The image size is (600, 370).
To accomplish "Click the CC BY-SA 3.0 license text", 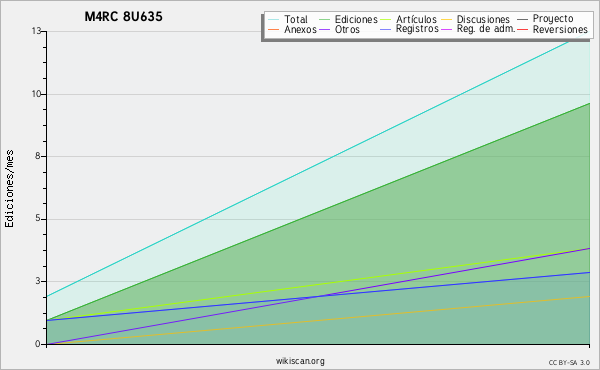I will (x=569, y=362).
